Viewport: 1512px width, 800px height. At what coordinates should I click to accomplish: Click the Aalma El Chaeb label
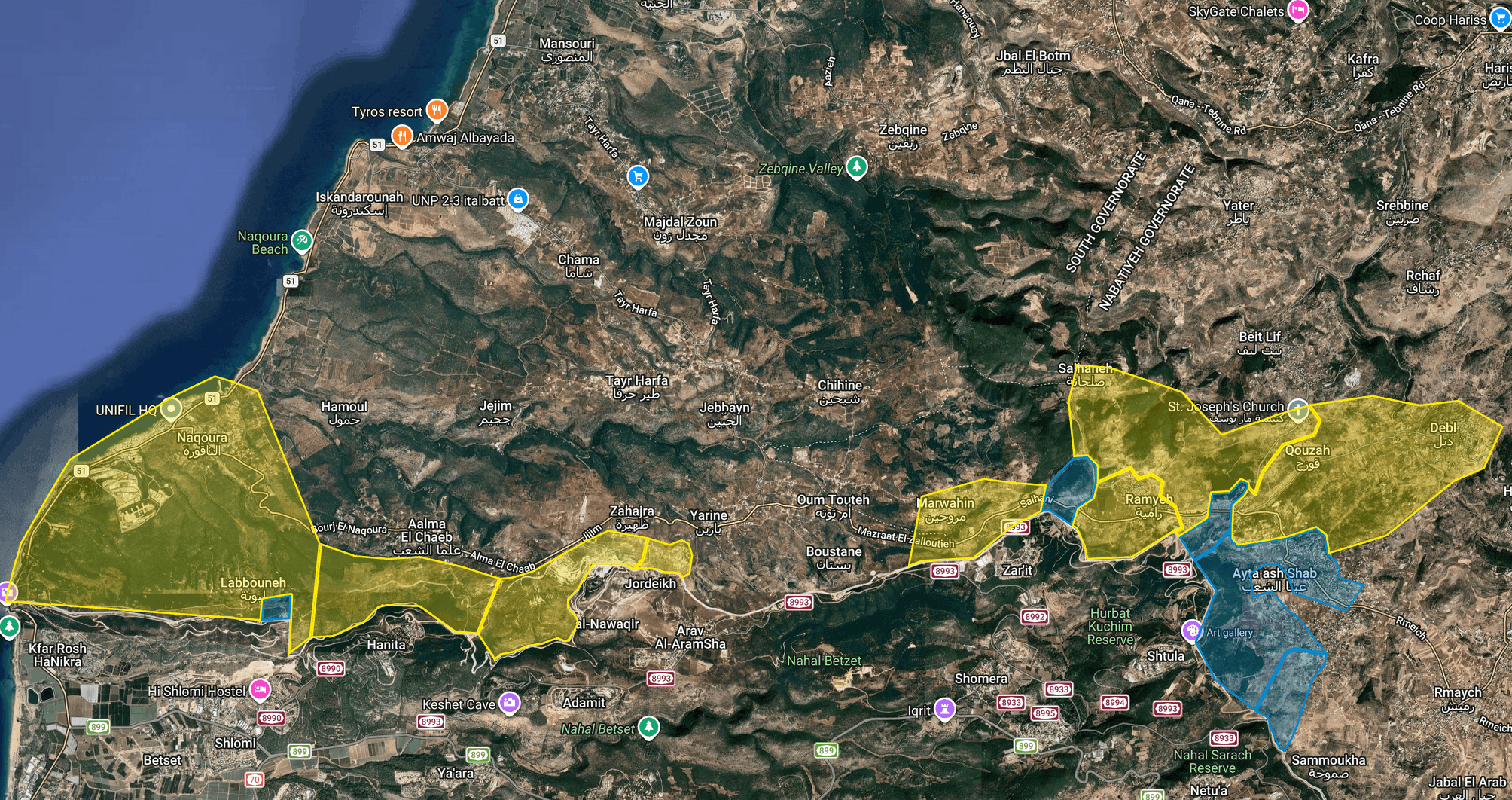426,536
